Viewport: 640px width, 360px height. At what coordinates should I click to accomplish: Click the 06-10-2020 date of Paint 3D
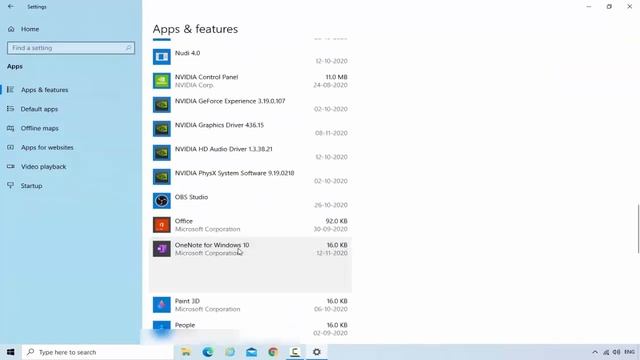331,309
